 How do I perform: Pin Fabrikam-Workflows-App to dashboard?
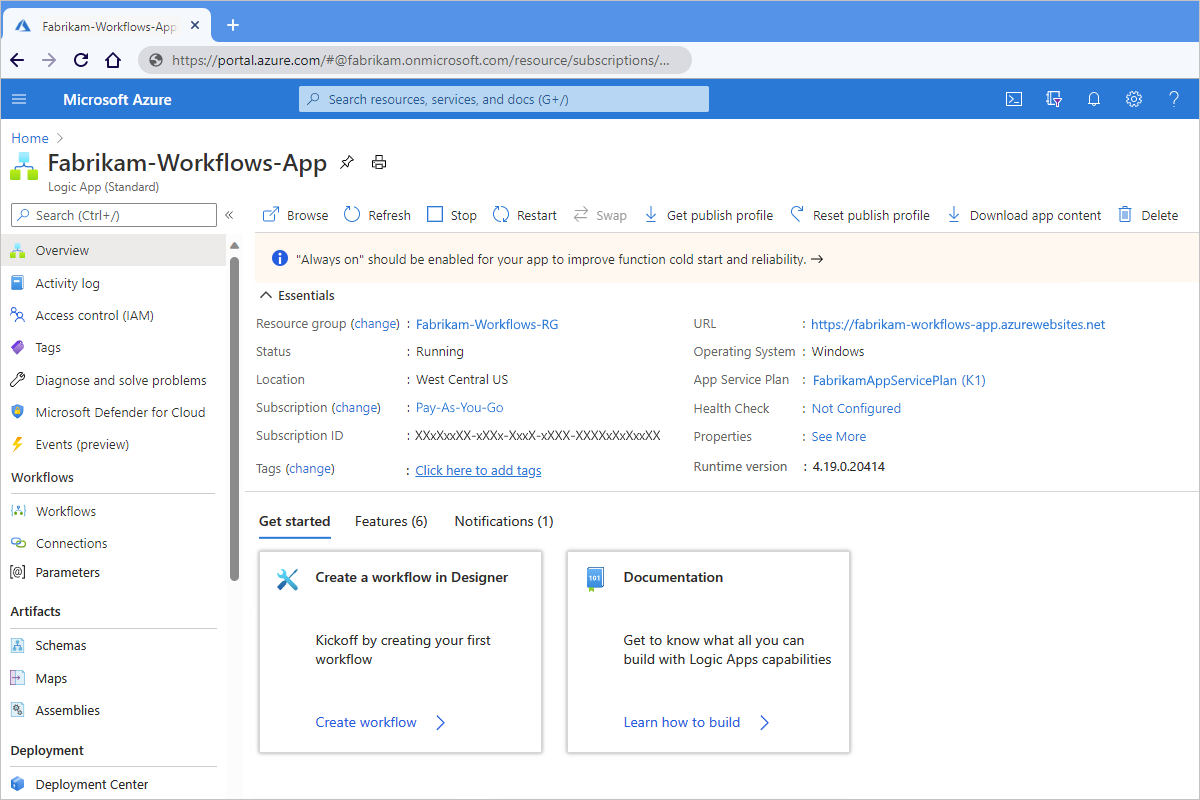point(346,161)
